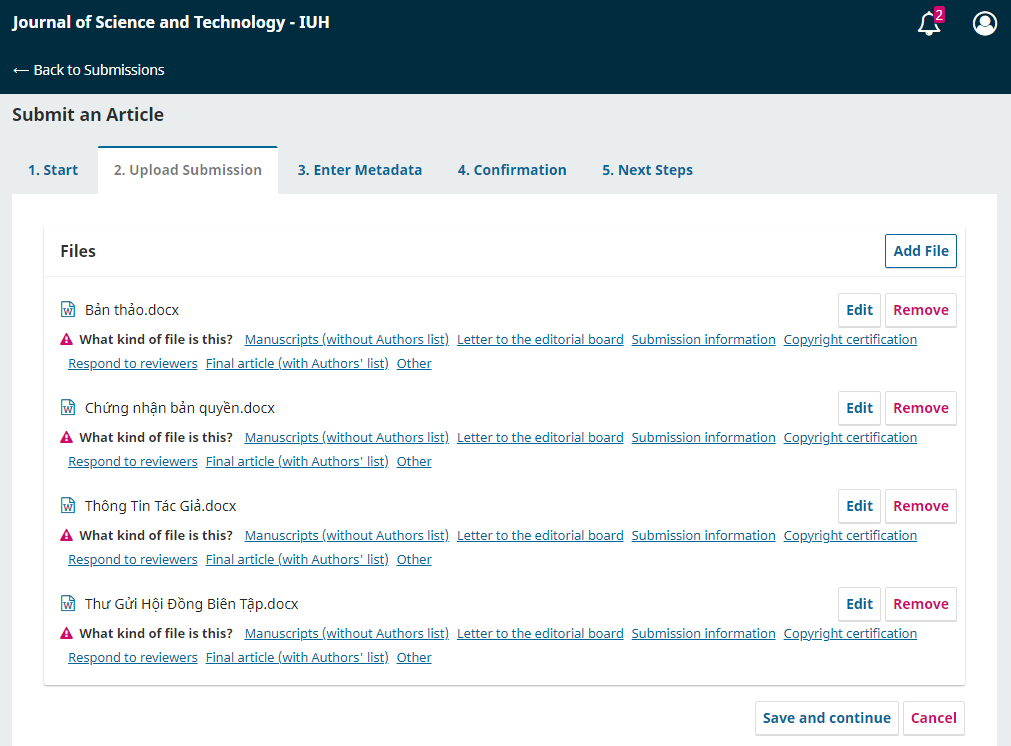Viewport: 1011px width, 746px height.
Task: Edit the Chứng nhận bản quyền.docx file
Action: point(859,408)
